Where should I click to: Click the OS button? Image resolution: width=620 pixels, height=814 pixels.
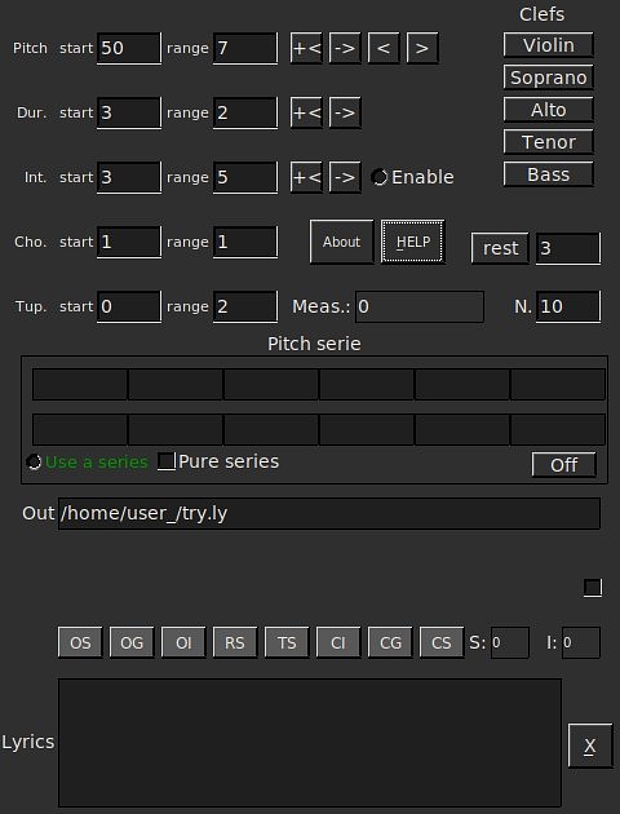[80, 643]
